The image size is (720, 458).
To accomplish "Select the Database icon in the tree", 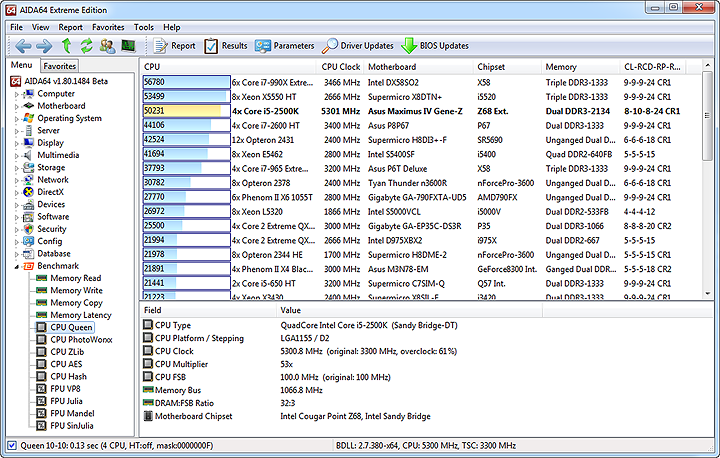I will [28, 254].
